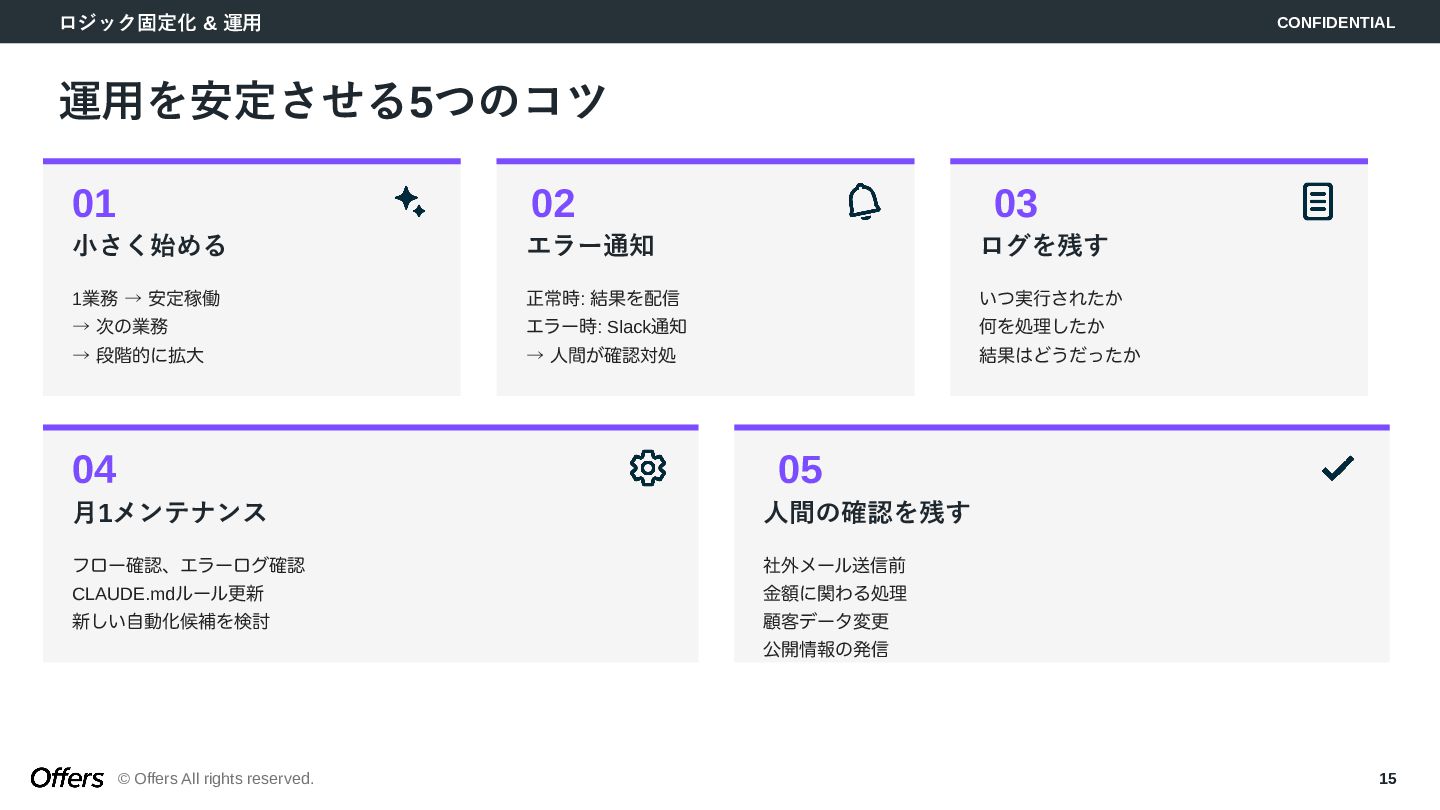The width and height of the screenshot is (1440, 810).
Task: Click the sparkle icon on card 01
Action: pyautogui.click(x=409, y=202)
